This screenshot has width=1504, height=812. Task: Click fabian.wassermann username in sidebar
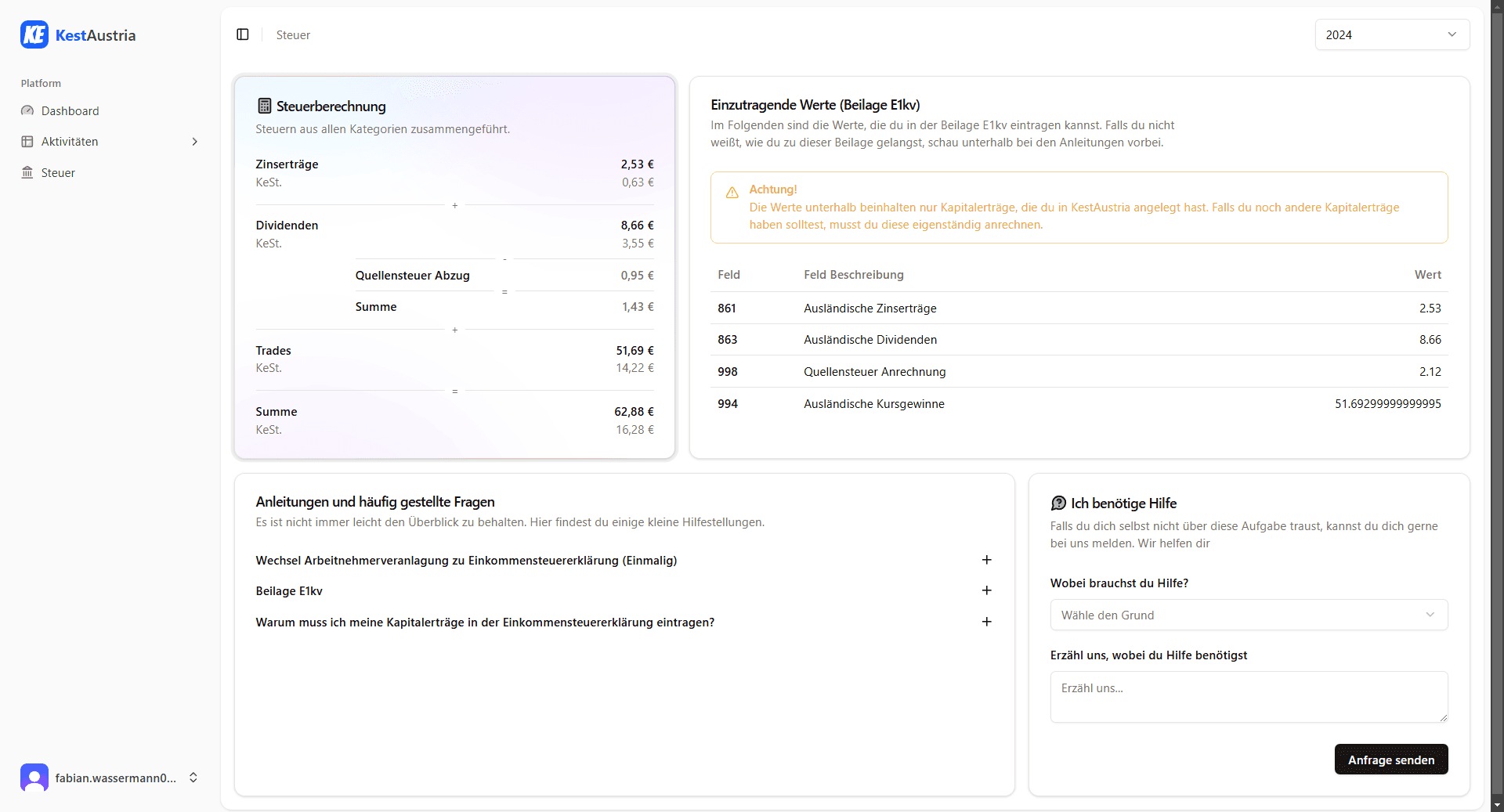coord(116,778)
